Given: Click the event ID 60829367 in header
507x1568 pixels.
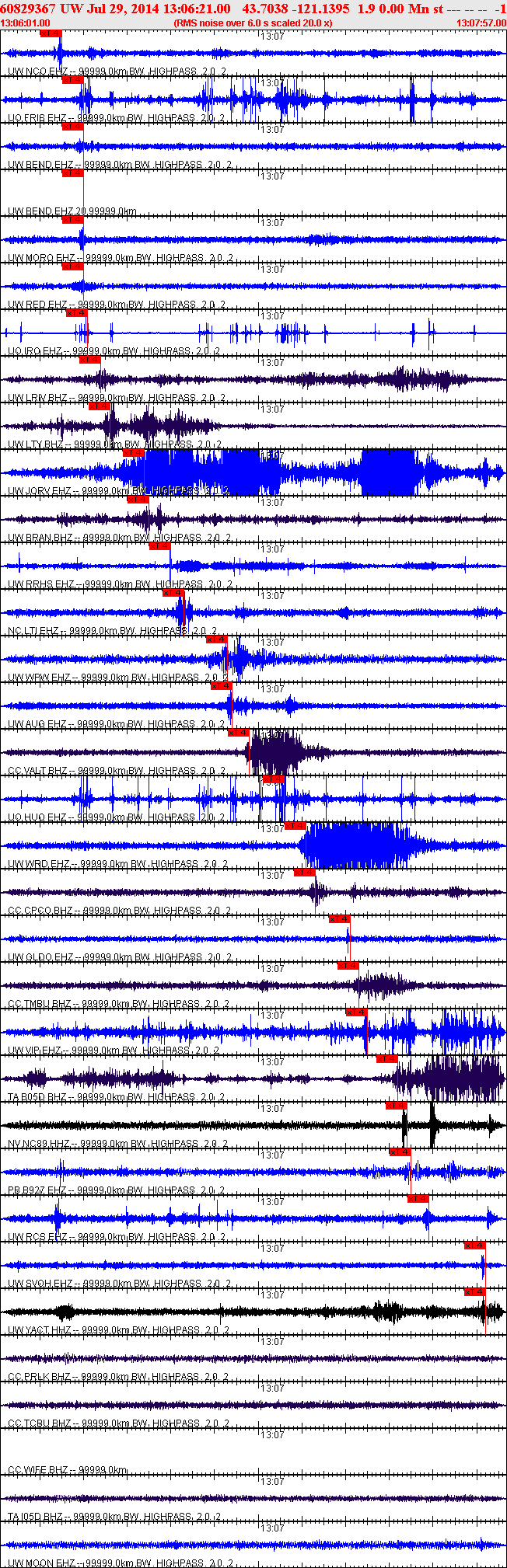Looking at the screenshot, I should [27, 8].
